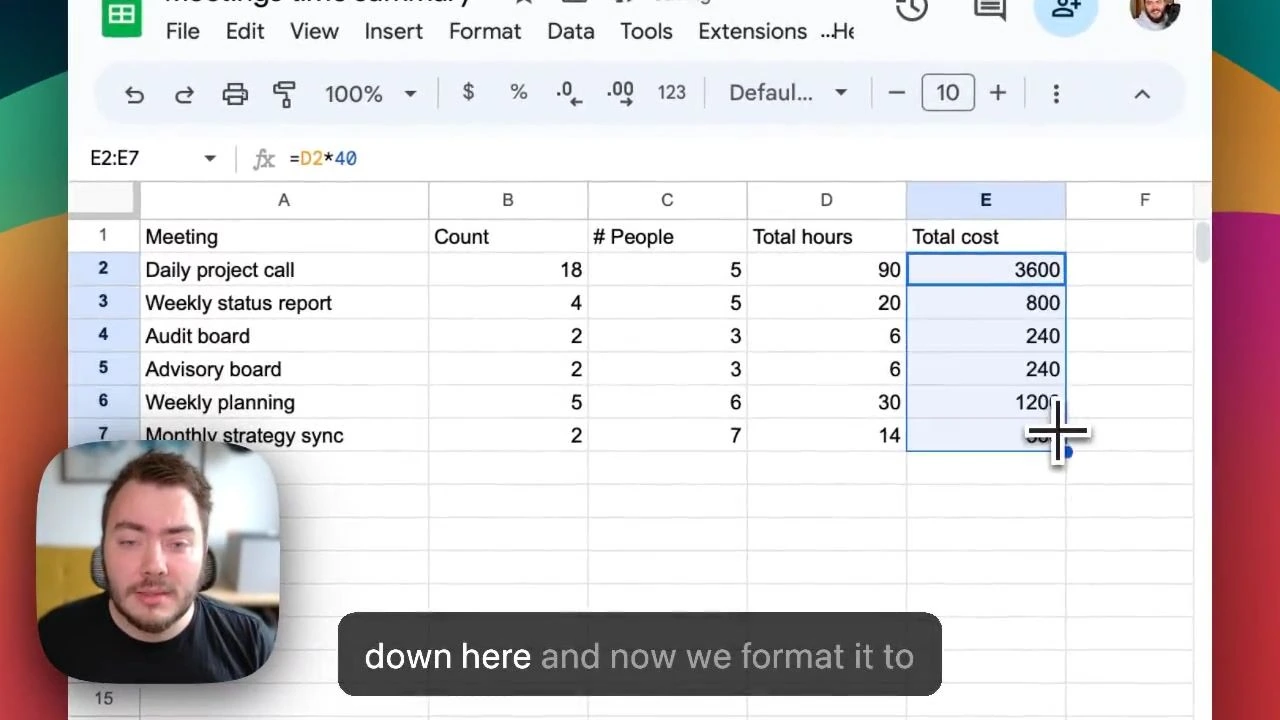The width and height of the screenshot is (1280, 720).
Task: Open the Default font dropdown
Action: 787,93
